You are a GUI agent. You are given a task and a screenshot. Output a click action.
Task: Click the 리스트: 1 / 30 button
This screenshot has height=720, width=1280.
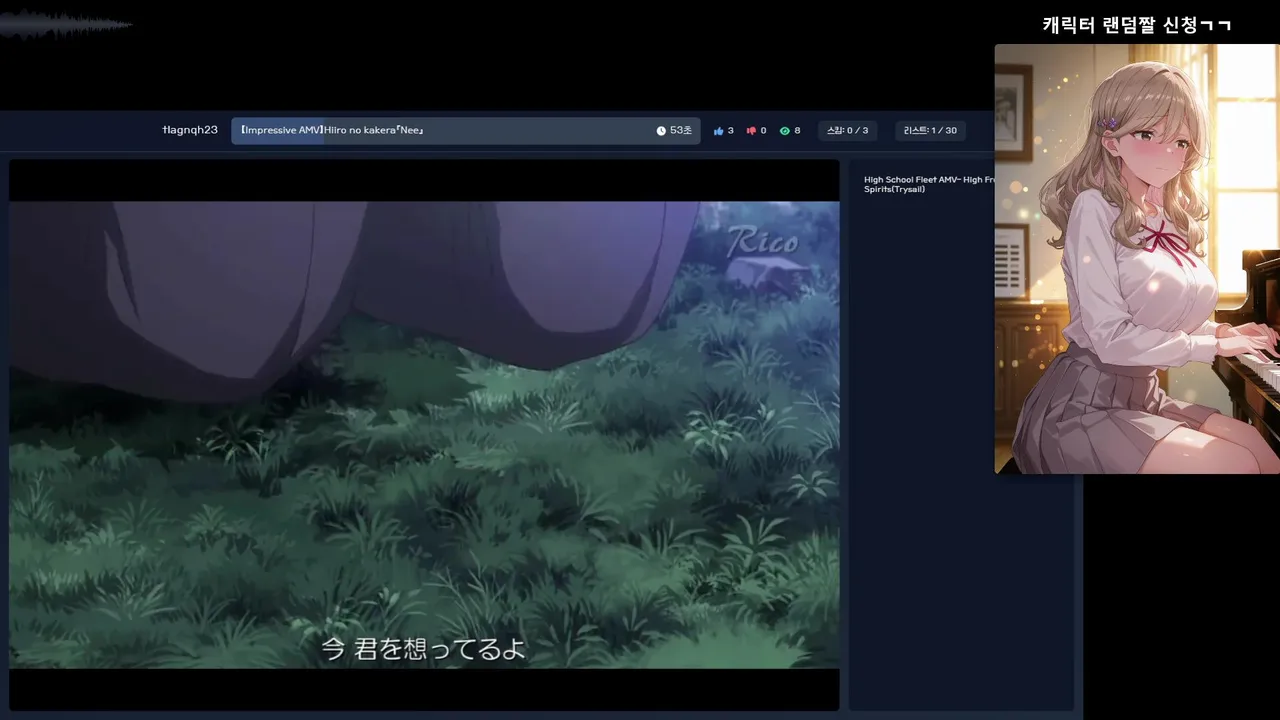tap(930, 131)
